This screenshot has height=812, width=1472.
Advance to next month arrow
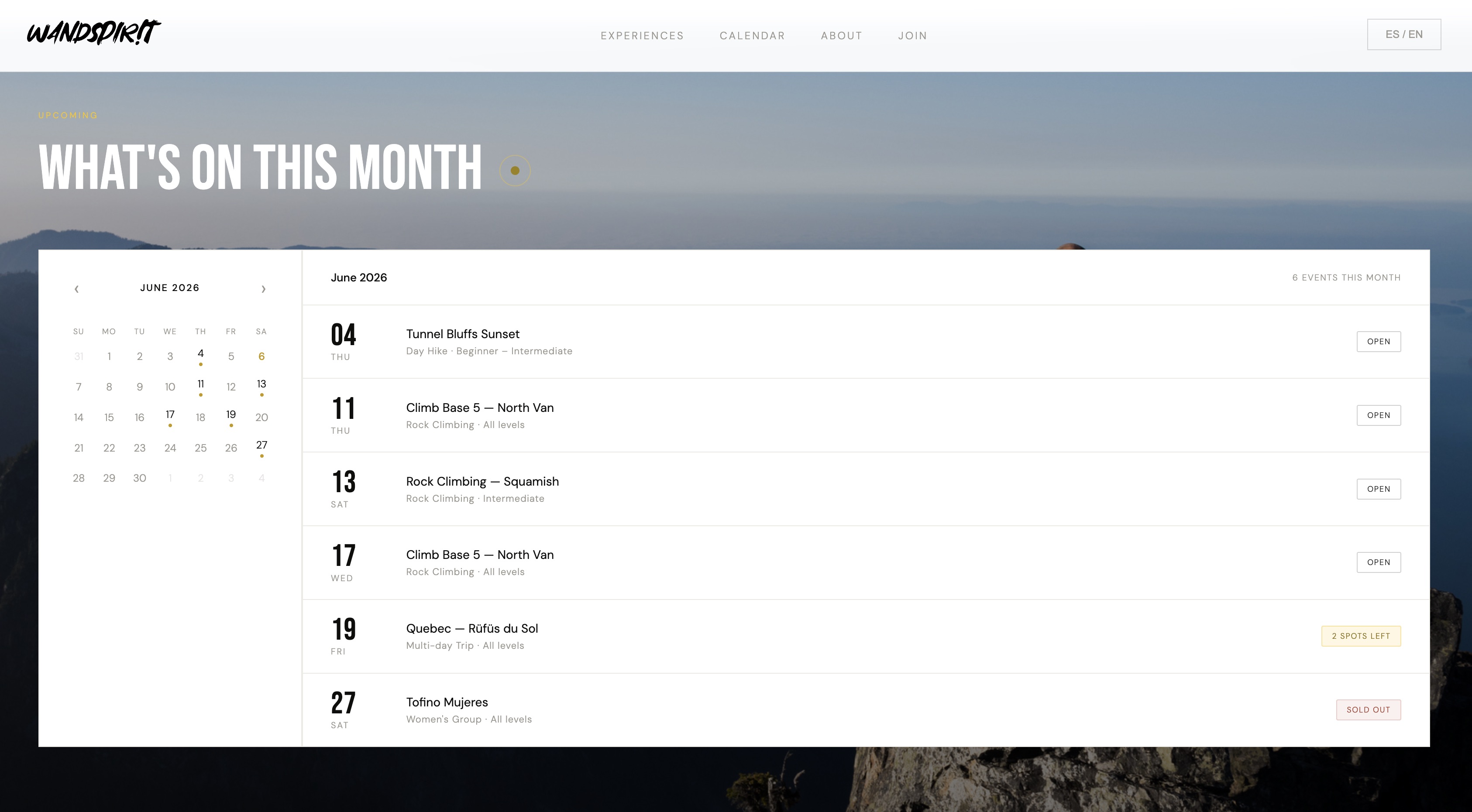(263, 289)
